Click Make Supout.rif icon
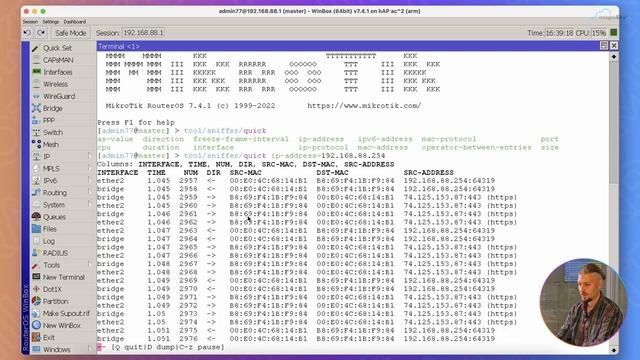Viewport: 640px width, 360px height. pyautogui.click(x=36, y=313)
